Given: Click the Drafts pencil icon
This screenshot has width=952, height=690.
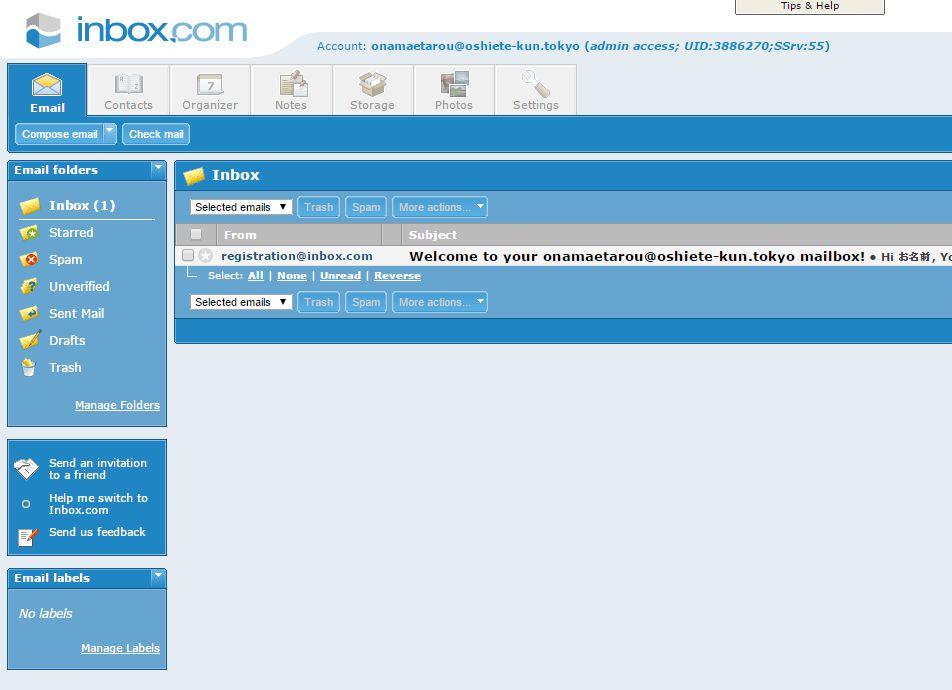Looking at the screenshot, I should pos(30,340).
